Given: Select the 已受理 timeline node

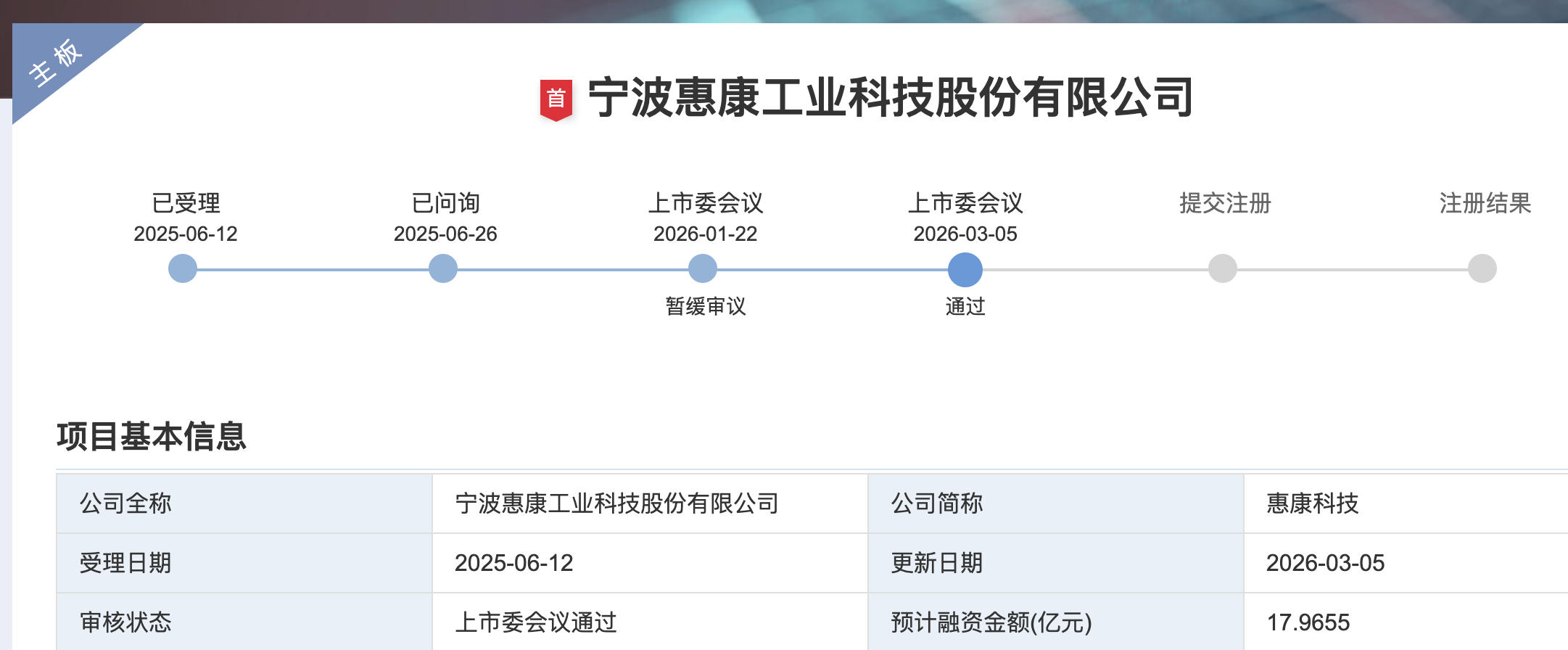Looking at the screenshot, I should click(x=183, y=268).
